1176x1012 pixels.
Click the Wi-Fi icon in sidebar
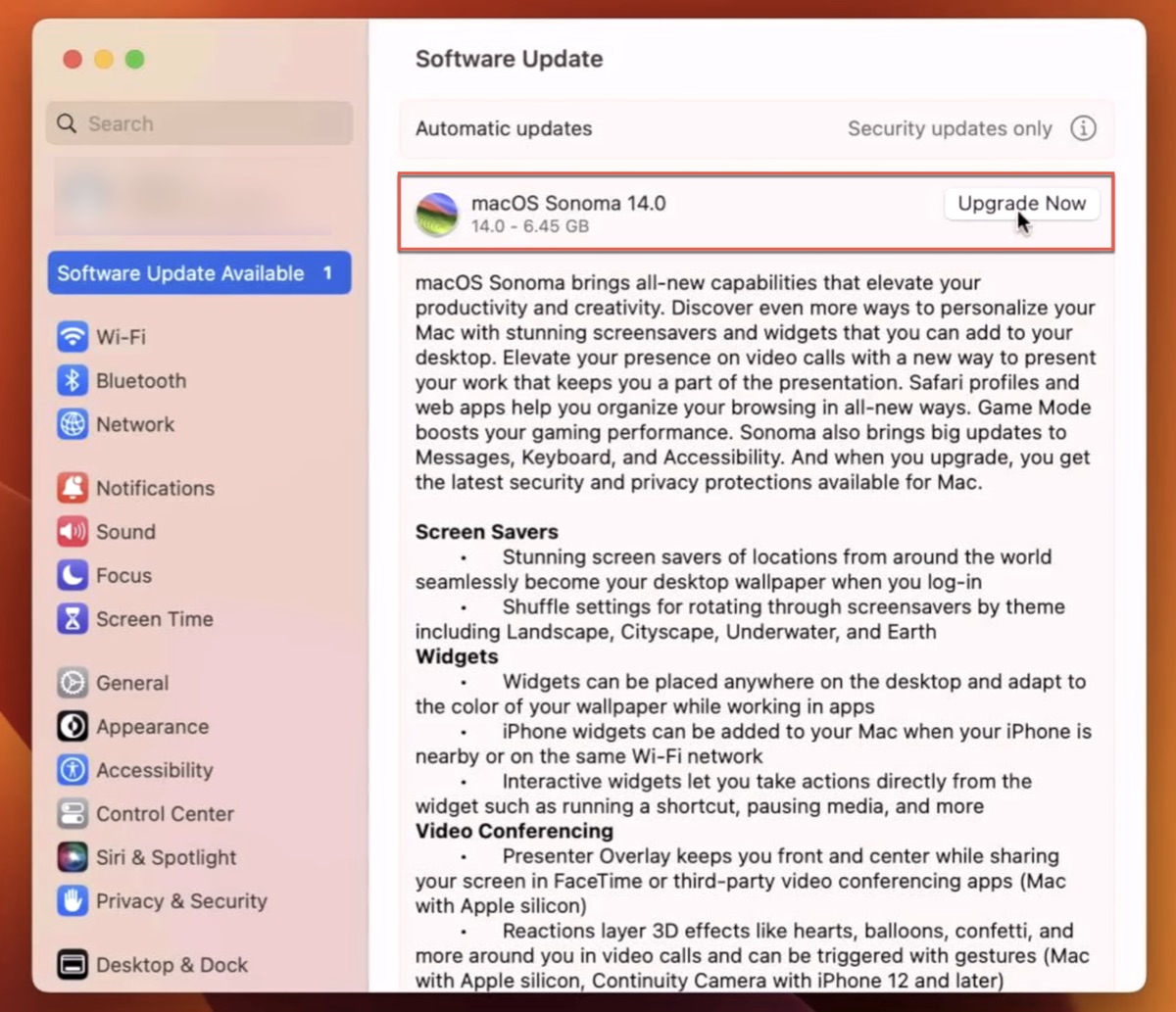pyautogui.click(x=73, y=337)
